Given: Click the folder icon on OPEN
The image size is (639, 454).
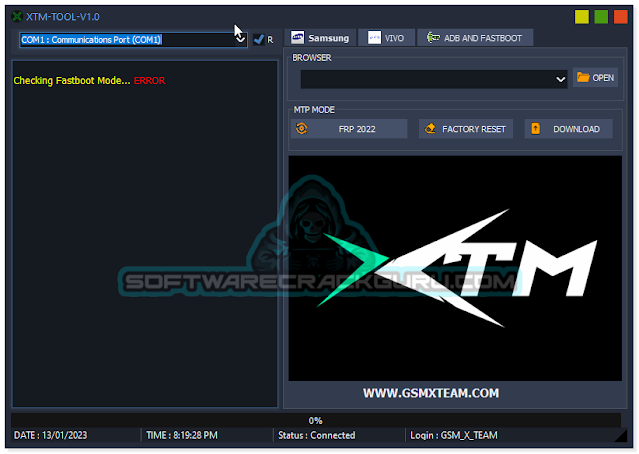Looking at the screenshot, I should tap(583, 77).
